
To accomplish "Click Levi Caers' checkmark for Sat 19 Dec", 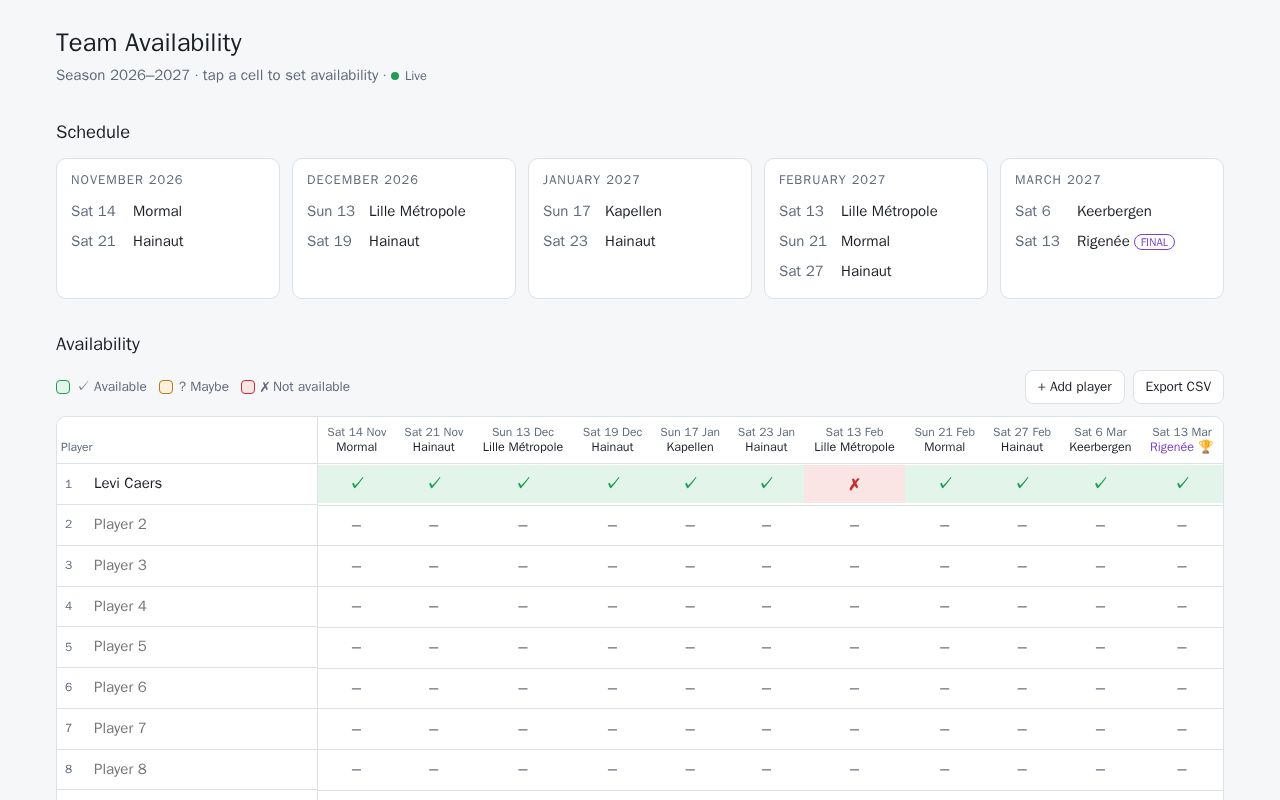I will point(613,484).
